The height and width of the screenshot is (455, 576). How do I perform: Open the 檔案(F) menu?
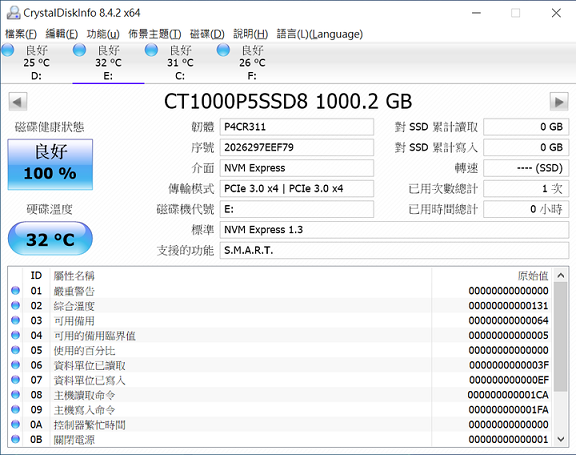coord(21,34)
